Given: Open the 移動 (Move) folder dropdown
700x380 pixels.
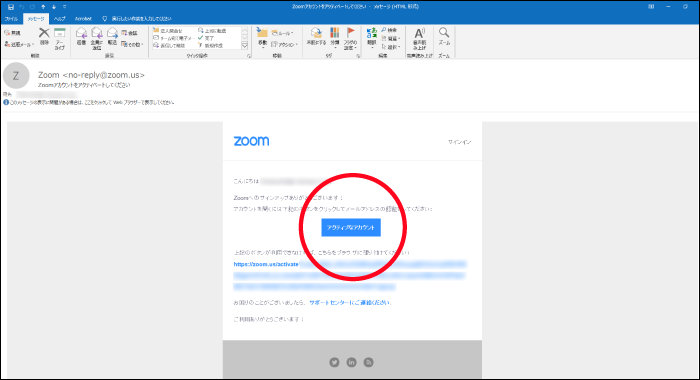Looking at the screenshot, I should pos(262,38).
